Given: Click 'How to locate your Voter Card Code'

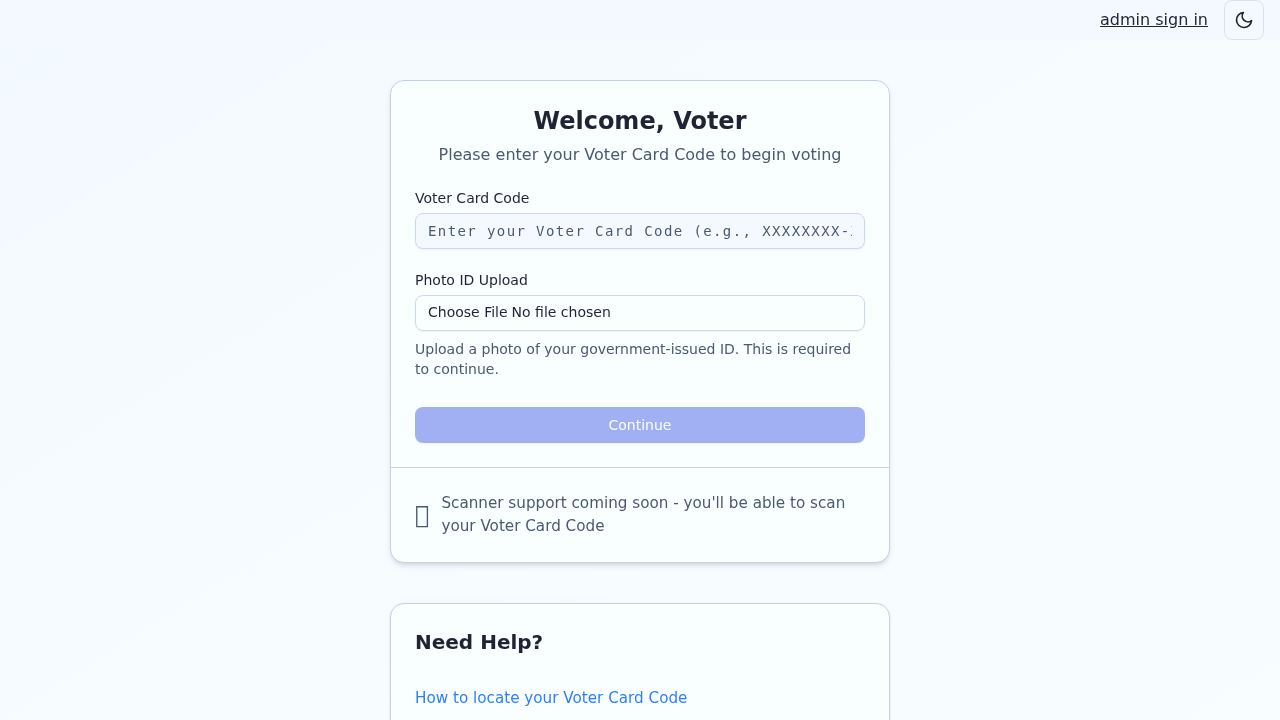Looking at the screenshot, I should [x=551, y=697].
